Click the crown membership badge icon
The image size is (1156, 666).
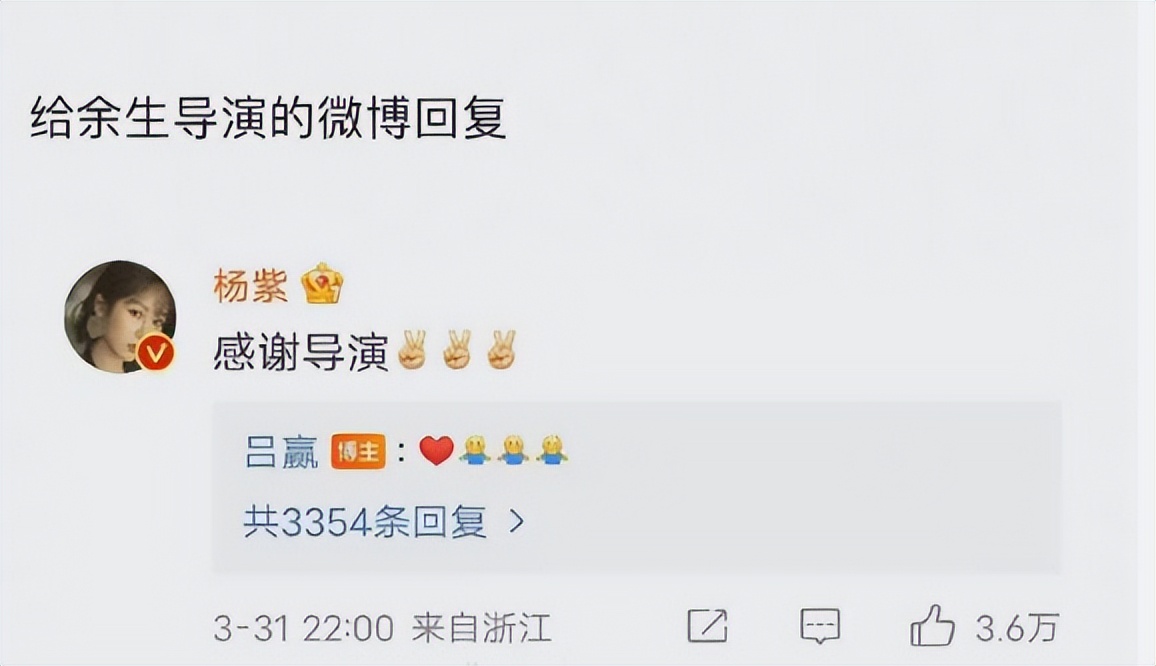click(323, 284)
